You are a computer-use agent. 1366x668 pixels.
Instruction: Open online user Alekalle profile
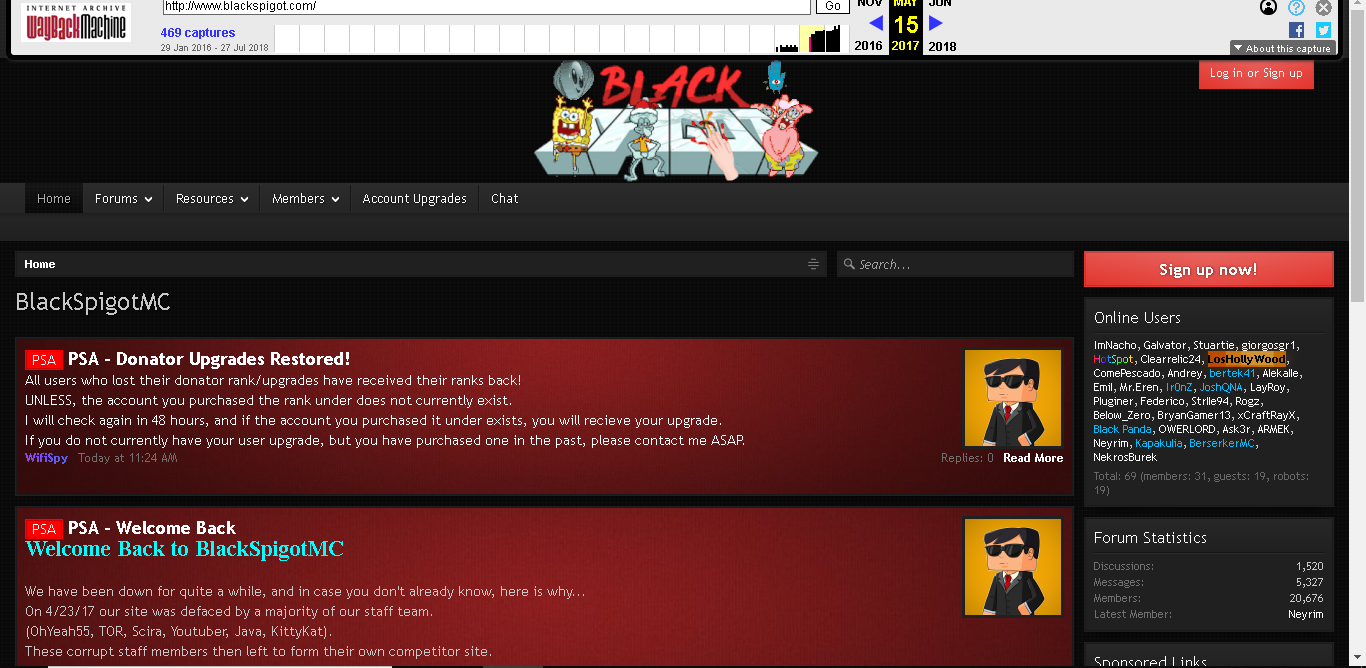click(x=1280, y=373)
